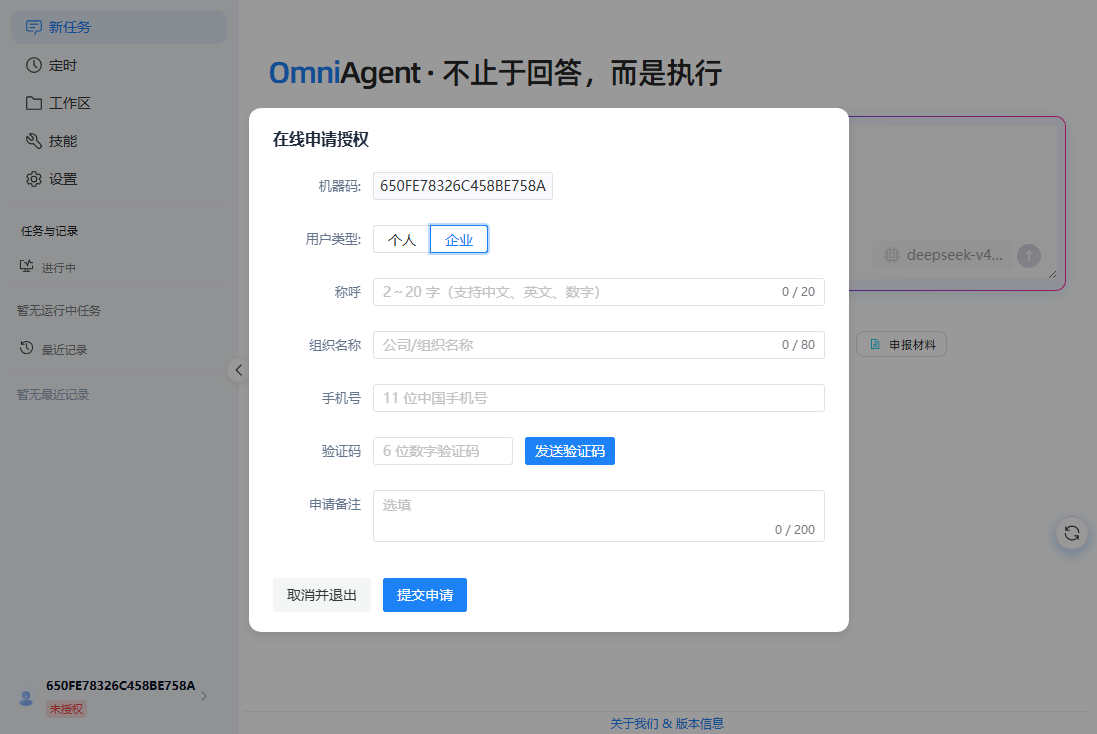Click the 发送验证码 button

(x=569, y=451)
